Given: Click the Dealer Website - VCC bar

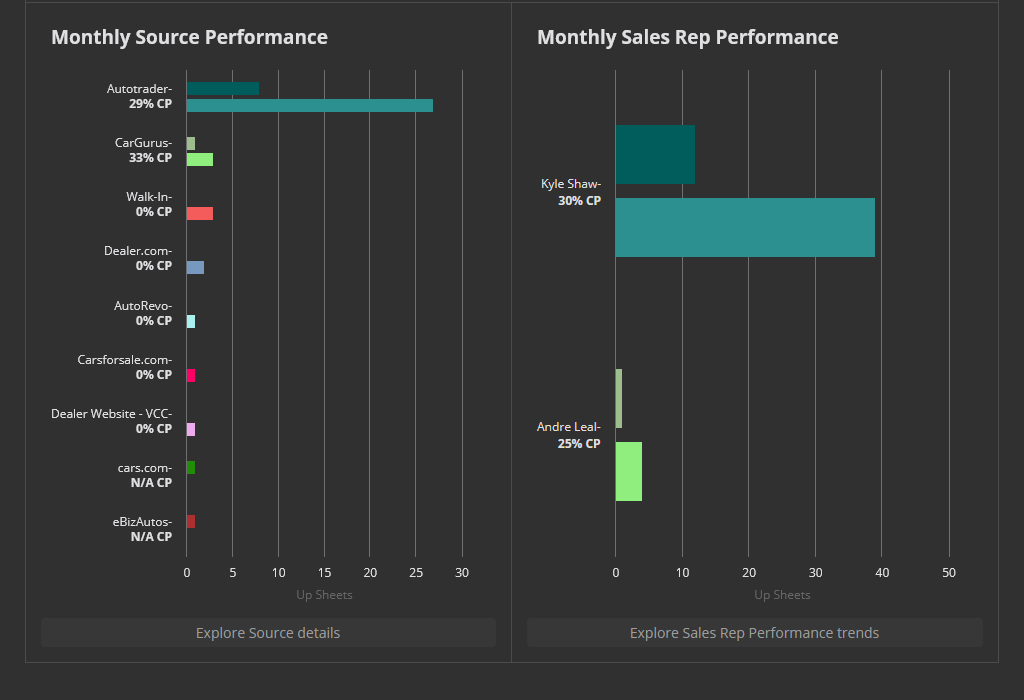Looking at the screenshot, I should pyautogui.click(x=191, y=429).
